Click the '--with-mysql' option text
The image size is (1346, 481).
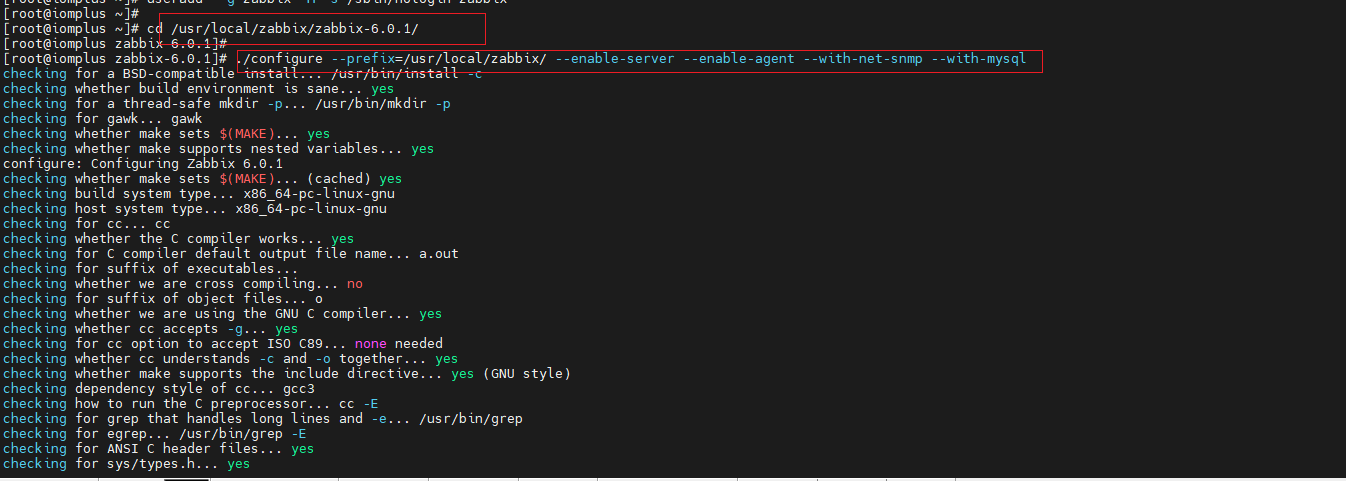(979, 59)
